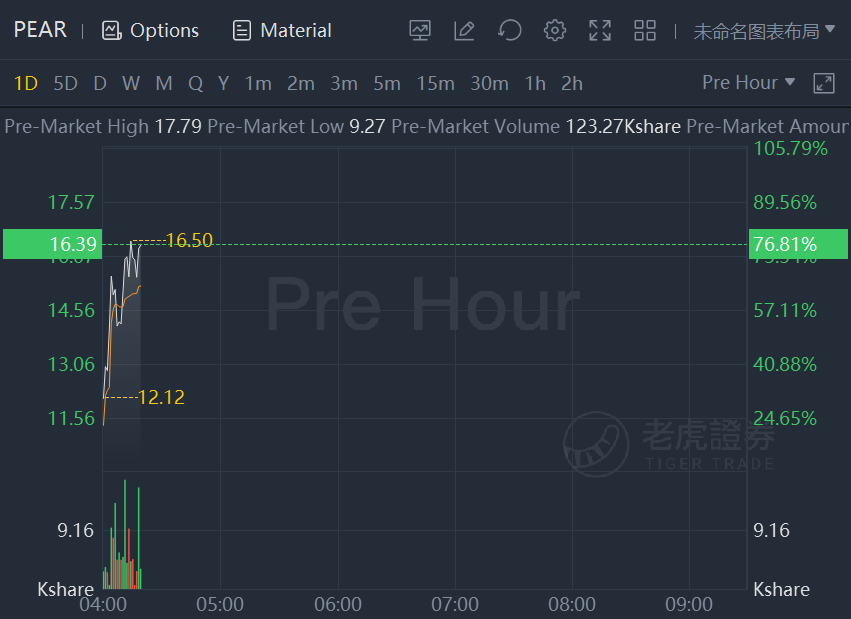This screenshot has width=851, height=619.
Task: Click the 16.50 high price marker
Action: click(x=189, y=240)
